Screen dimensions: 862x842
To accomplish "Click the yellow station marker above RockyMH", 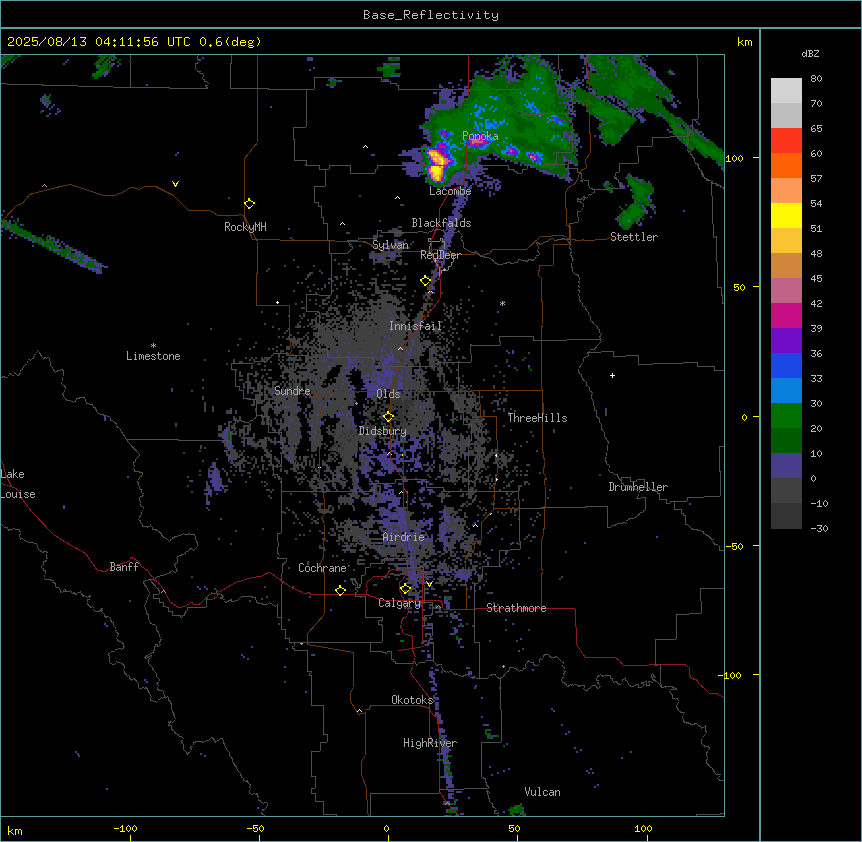I will 249,204.
